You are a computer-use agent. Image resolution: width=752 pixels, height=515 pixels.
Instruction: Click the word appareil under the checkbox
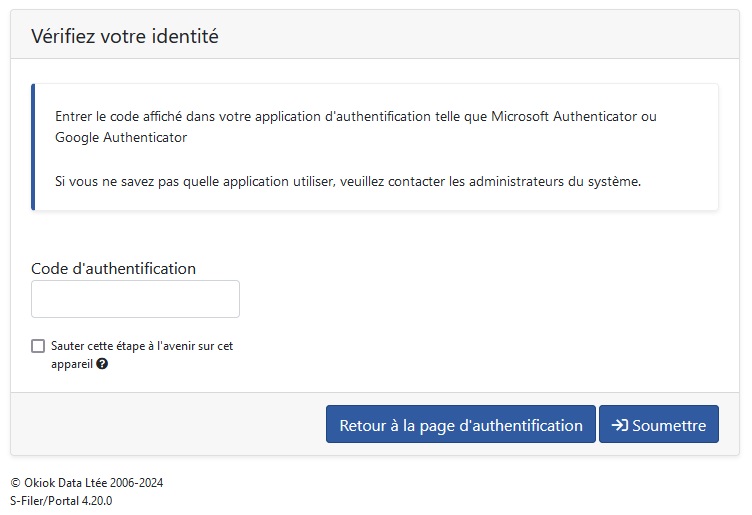(x=72, y=364)
